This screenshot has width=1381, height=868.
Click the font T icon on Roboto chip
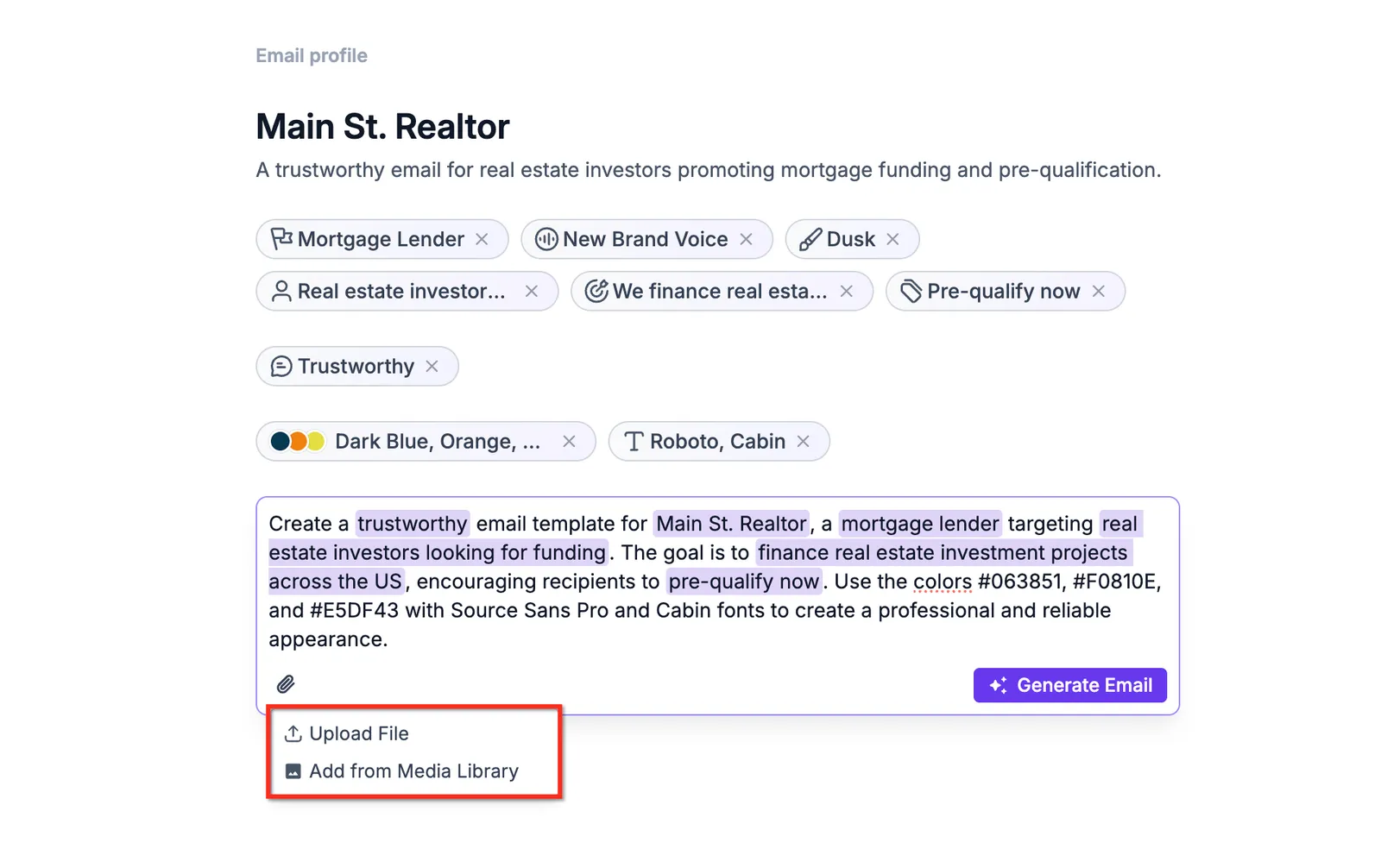pos(634,441)
